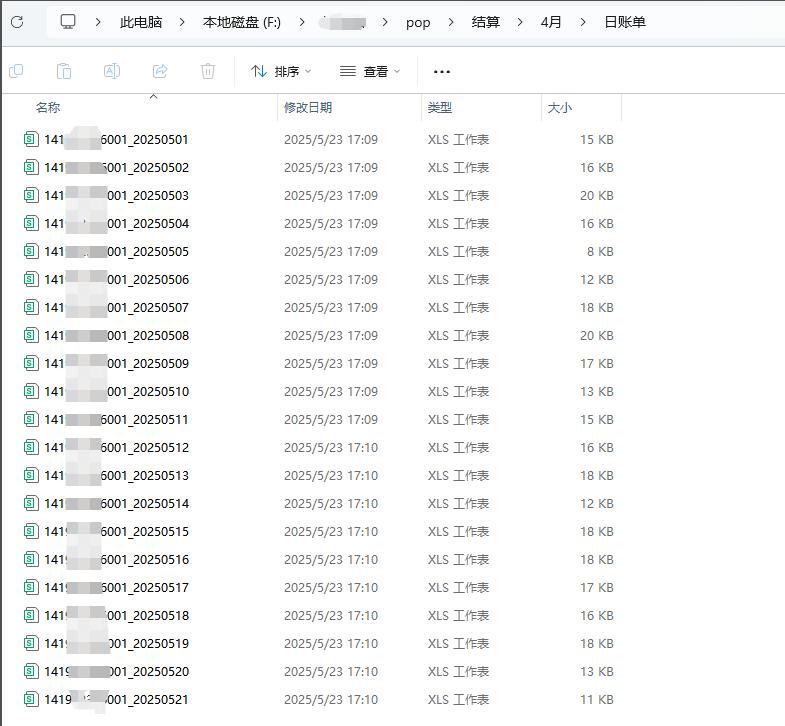Open the 排序 sort dropdown

click(x=281, y=72)
